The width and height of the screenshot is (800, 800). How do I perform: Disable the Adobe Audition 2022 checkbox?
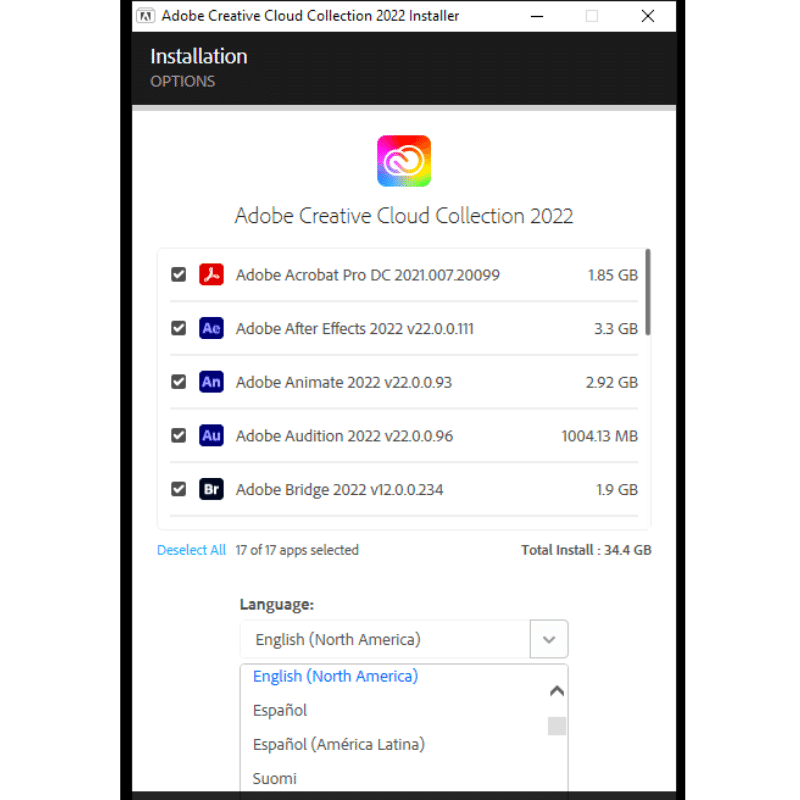(179, 435)
